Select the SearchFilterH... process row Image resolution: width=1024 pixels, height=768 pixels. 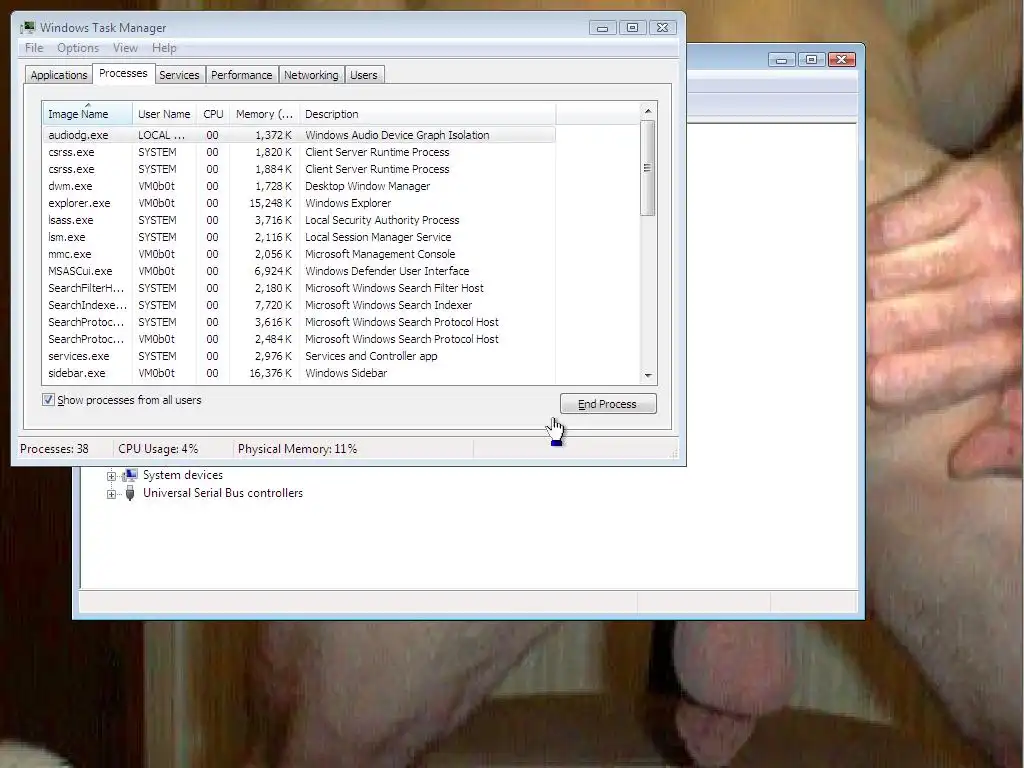click(x=299, y=288)
